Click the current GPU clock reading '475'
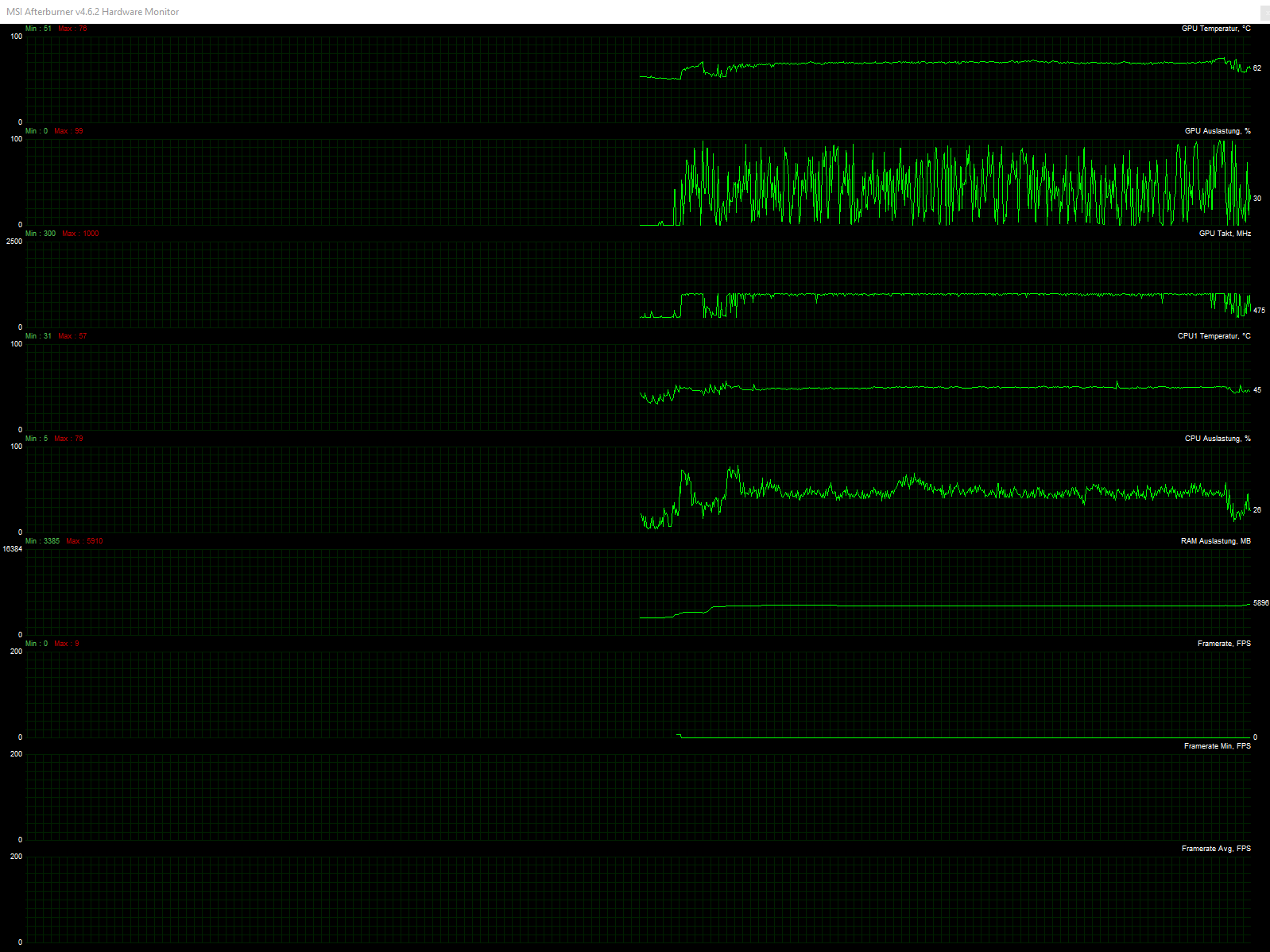Viewport: 1270px width, 952px height. tap(1259, 311)
